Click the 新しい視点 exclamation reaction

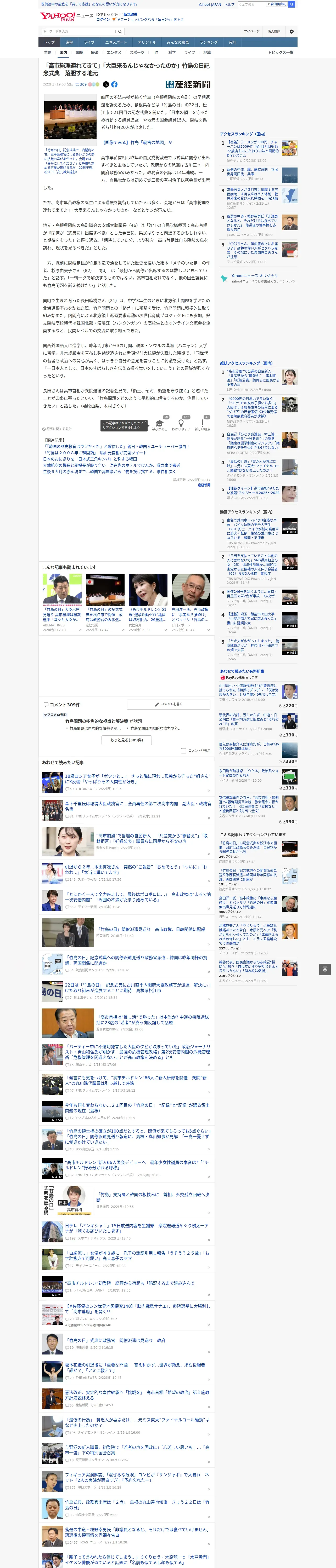point(203,423)
